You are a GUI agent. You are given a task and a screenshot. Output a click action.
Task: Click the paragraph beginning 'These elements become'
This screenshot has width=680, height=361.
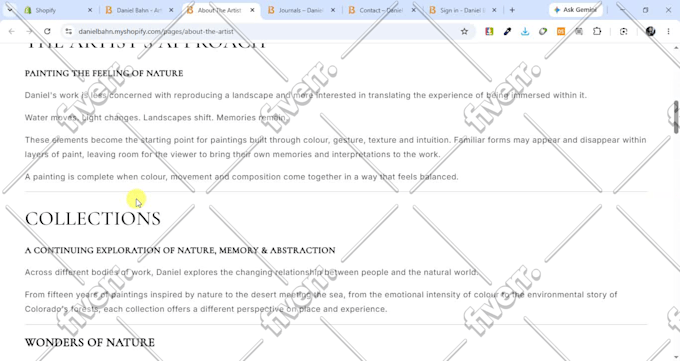336,147
